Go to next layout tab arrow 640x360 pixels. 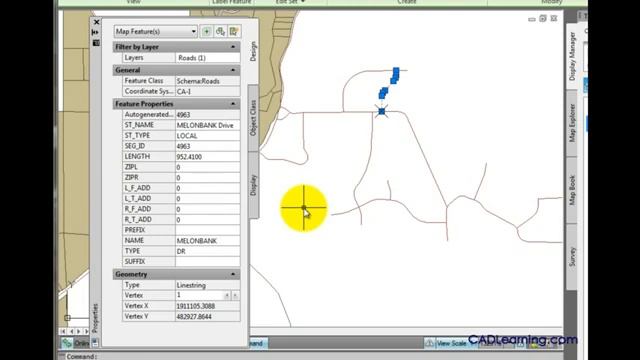79,331
